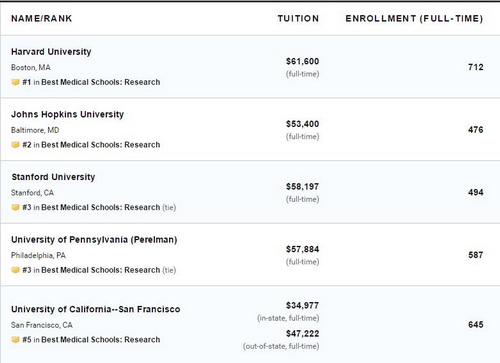Sort by ENROLLMENT (FULL-TIME) column header

(414, 19)
